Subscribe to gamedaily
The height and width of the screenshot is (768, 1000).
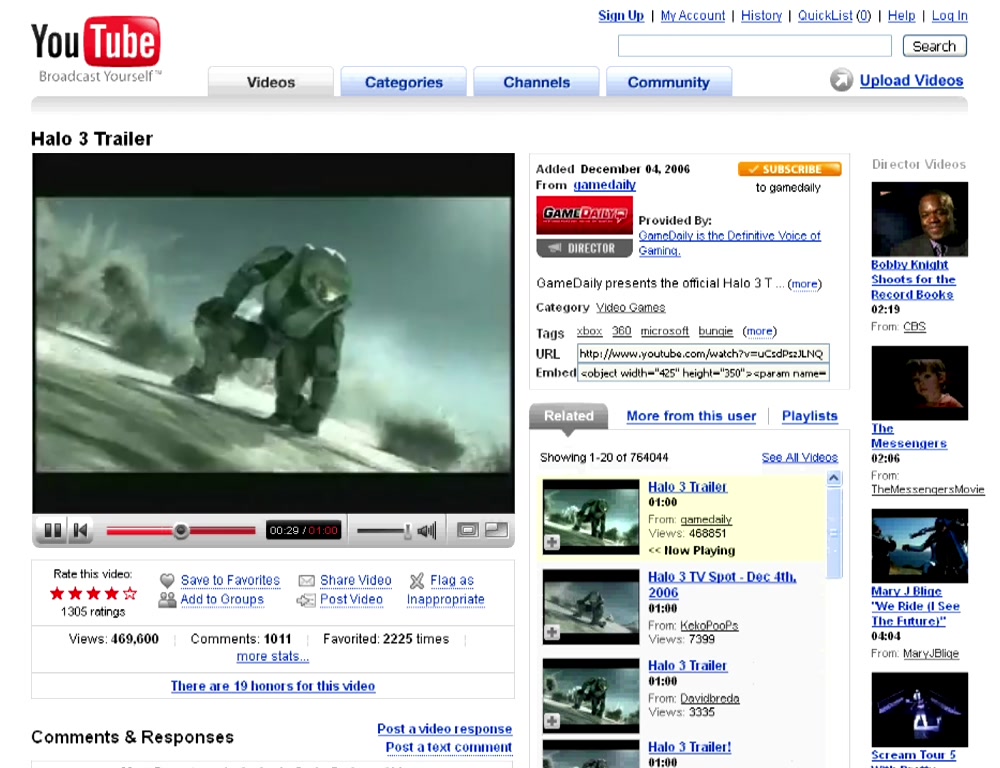click(790, 169)
